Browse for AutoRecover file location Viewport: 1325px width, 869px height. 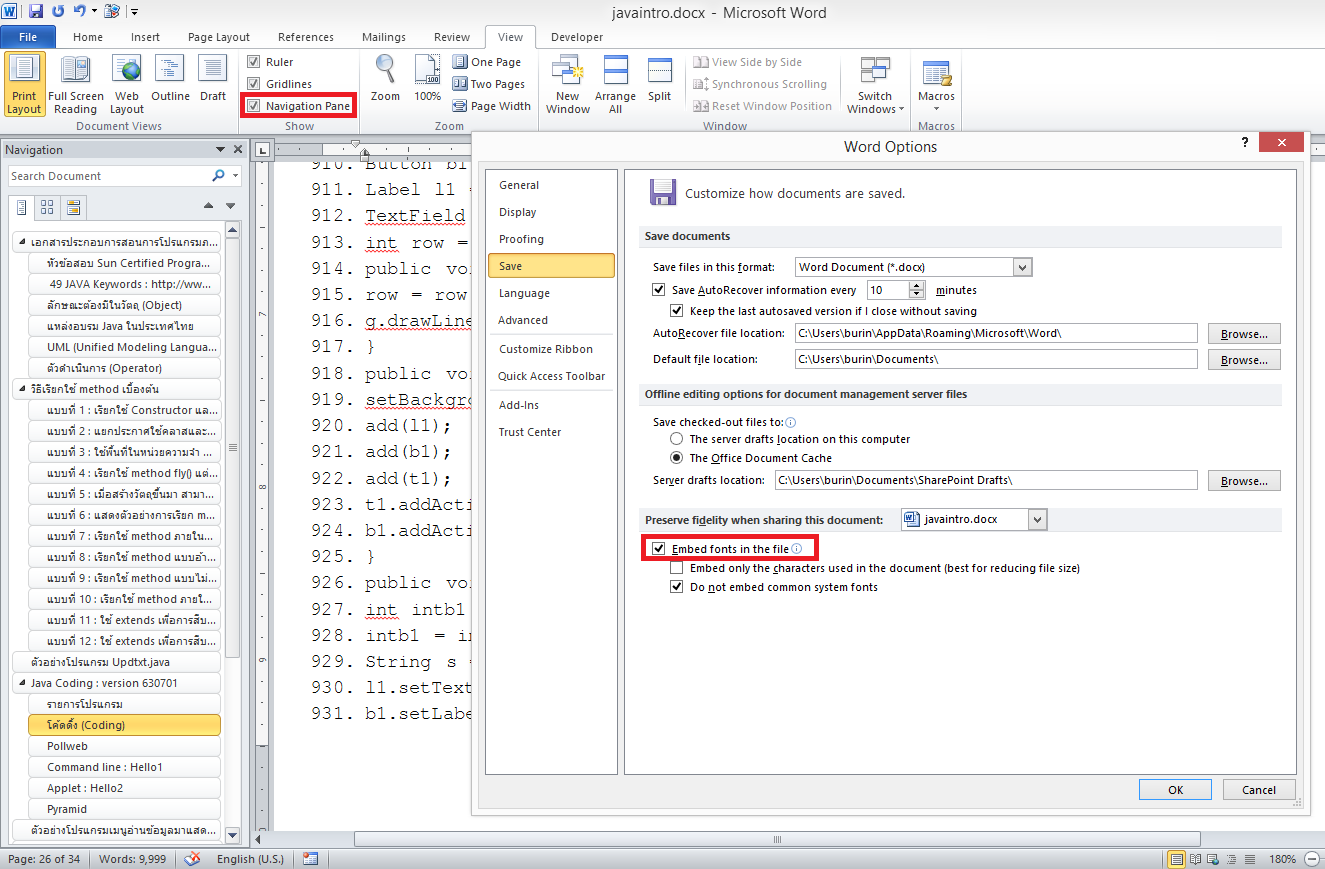[1243, 334]
